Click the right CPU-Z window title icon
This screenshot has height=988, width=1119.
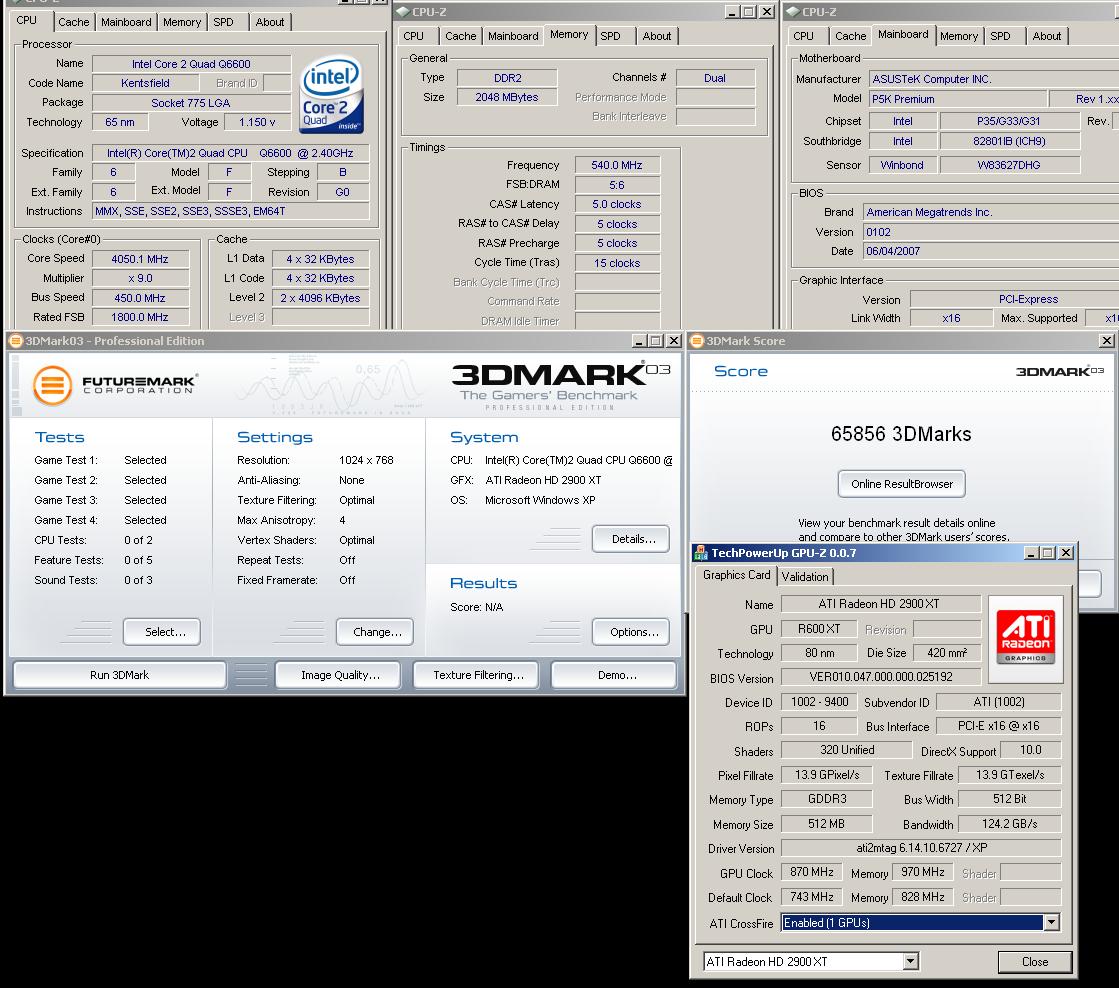pos(793,11)
